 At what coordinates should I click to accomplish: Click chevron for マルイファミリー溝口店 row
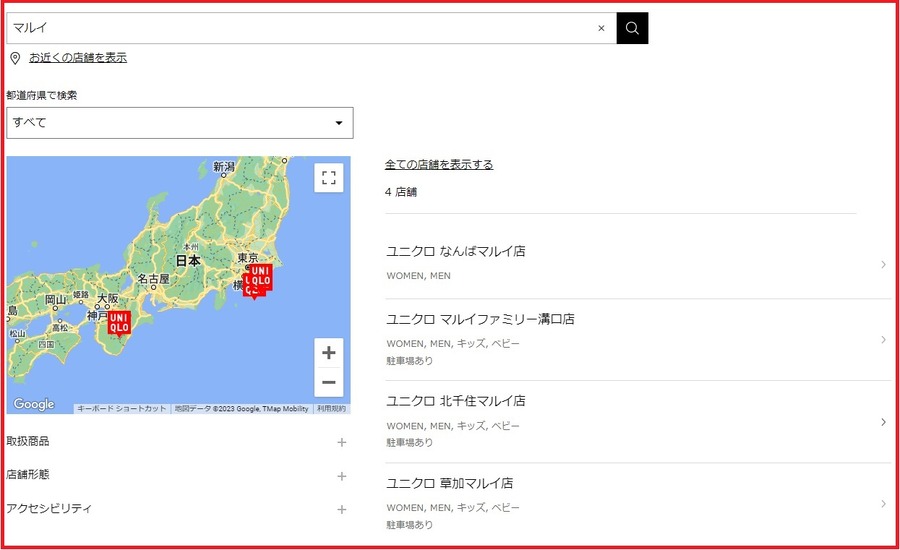pyautogui.click(x=883, y=340)
